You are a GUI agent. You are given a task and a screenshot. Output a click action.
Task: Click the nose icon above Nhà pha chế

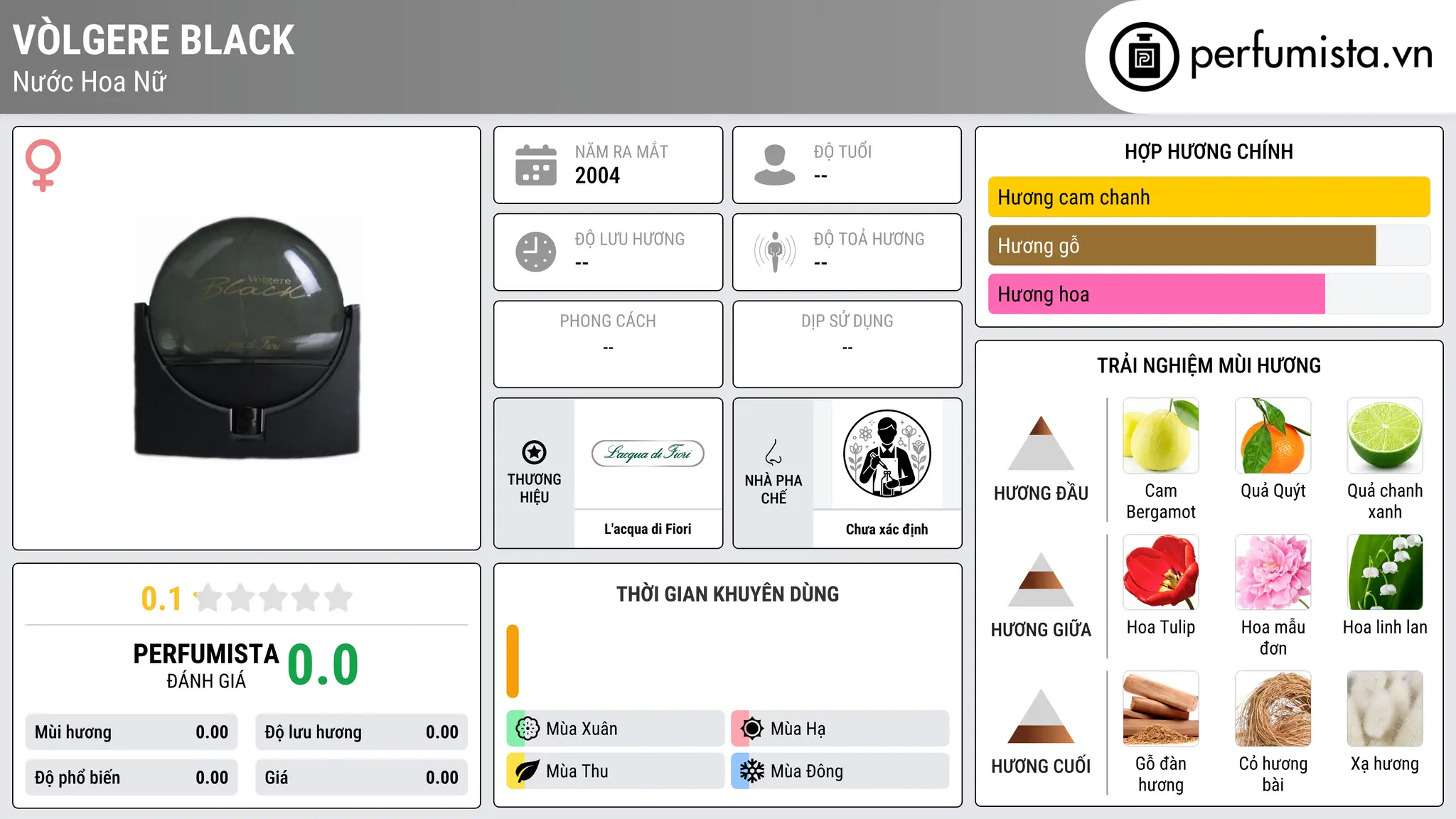773,452
